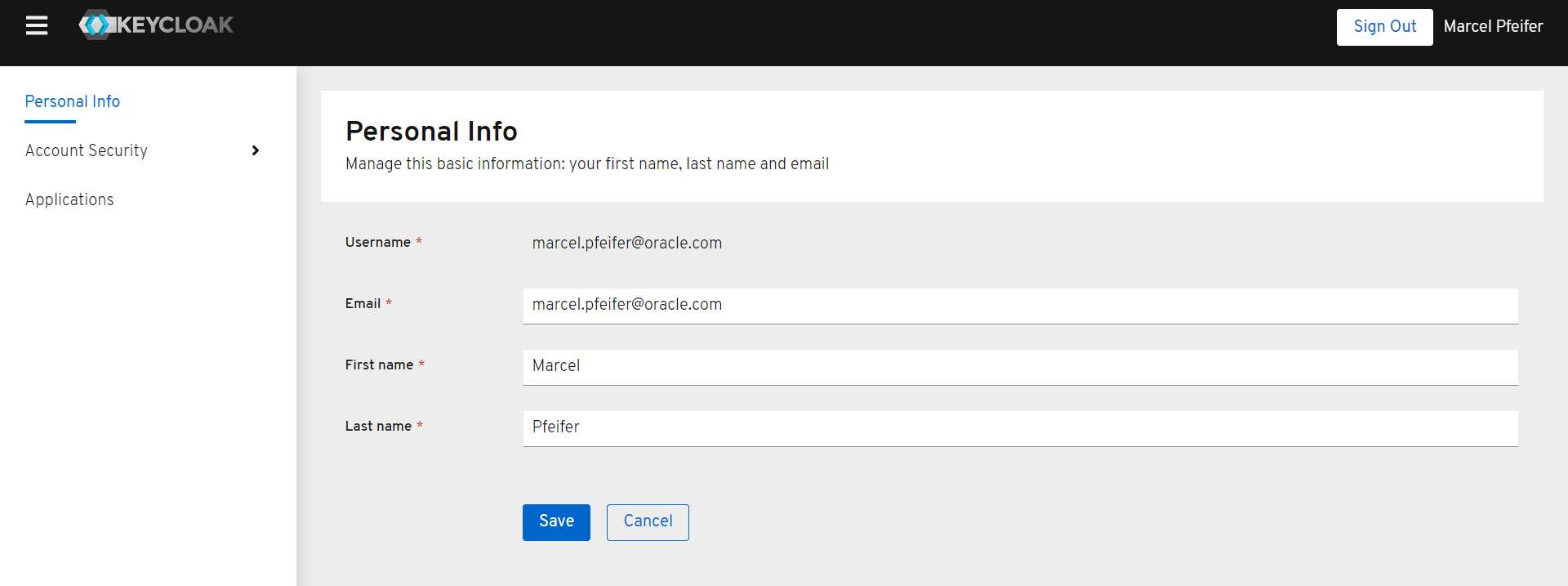The height and width of the screenshot is (586, 1568).
Task: Select Personal Info in the sidebar
Action: (x=73, y=101)
